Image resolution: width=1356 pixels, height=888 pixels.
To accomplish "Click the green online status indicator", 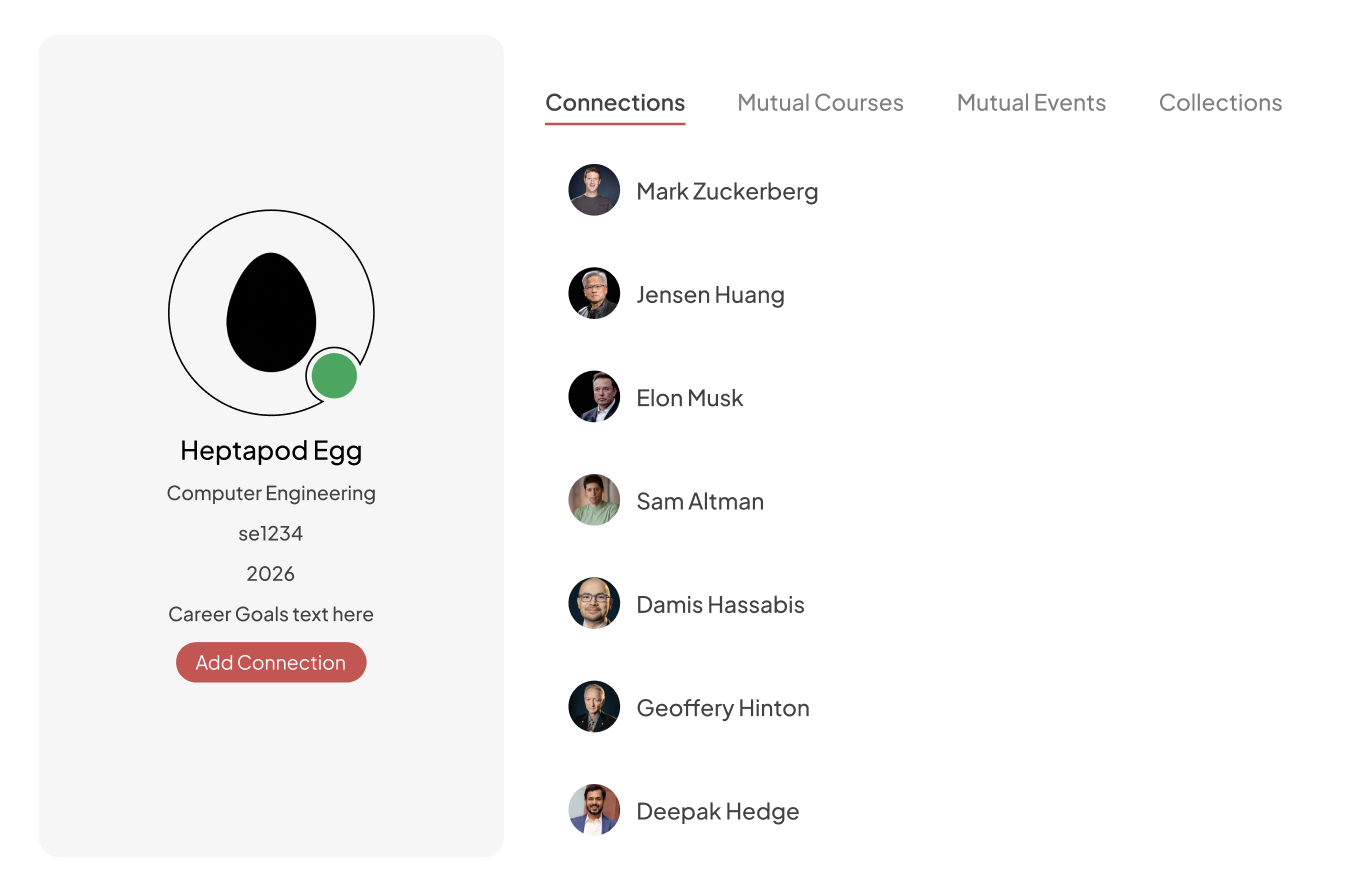I will tap(334, 376).
